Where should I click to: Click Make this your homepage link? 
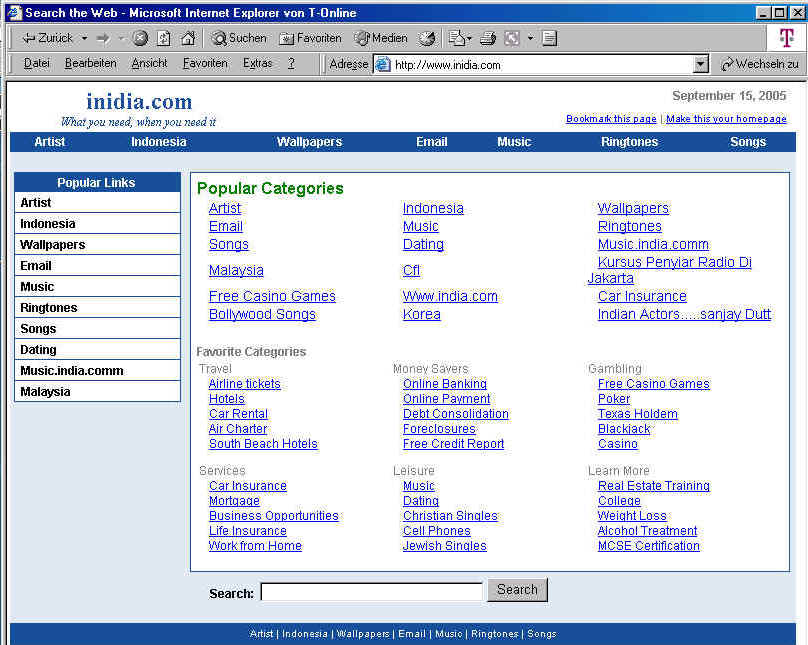[x=726, y=119]
